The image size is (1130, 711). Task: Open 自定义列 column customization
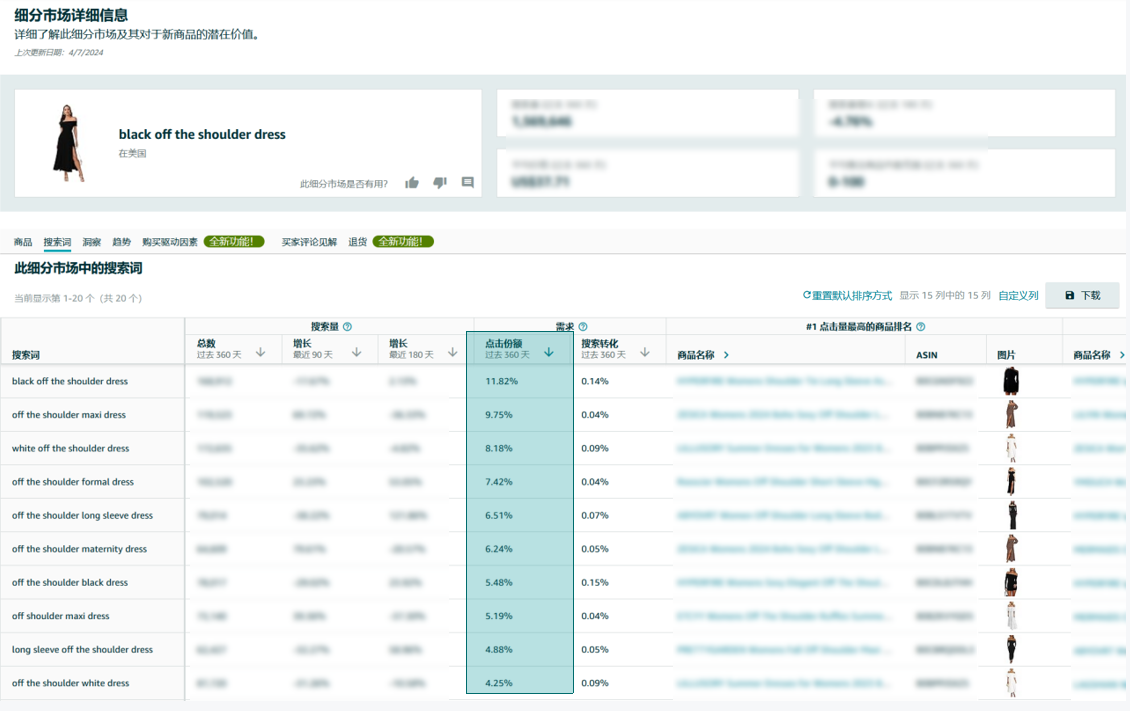pos(1018,296)
